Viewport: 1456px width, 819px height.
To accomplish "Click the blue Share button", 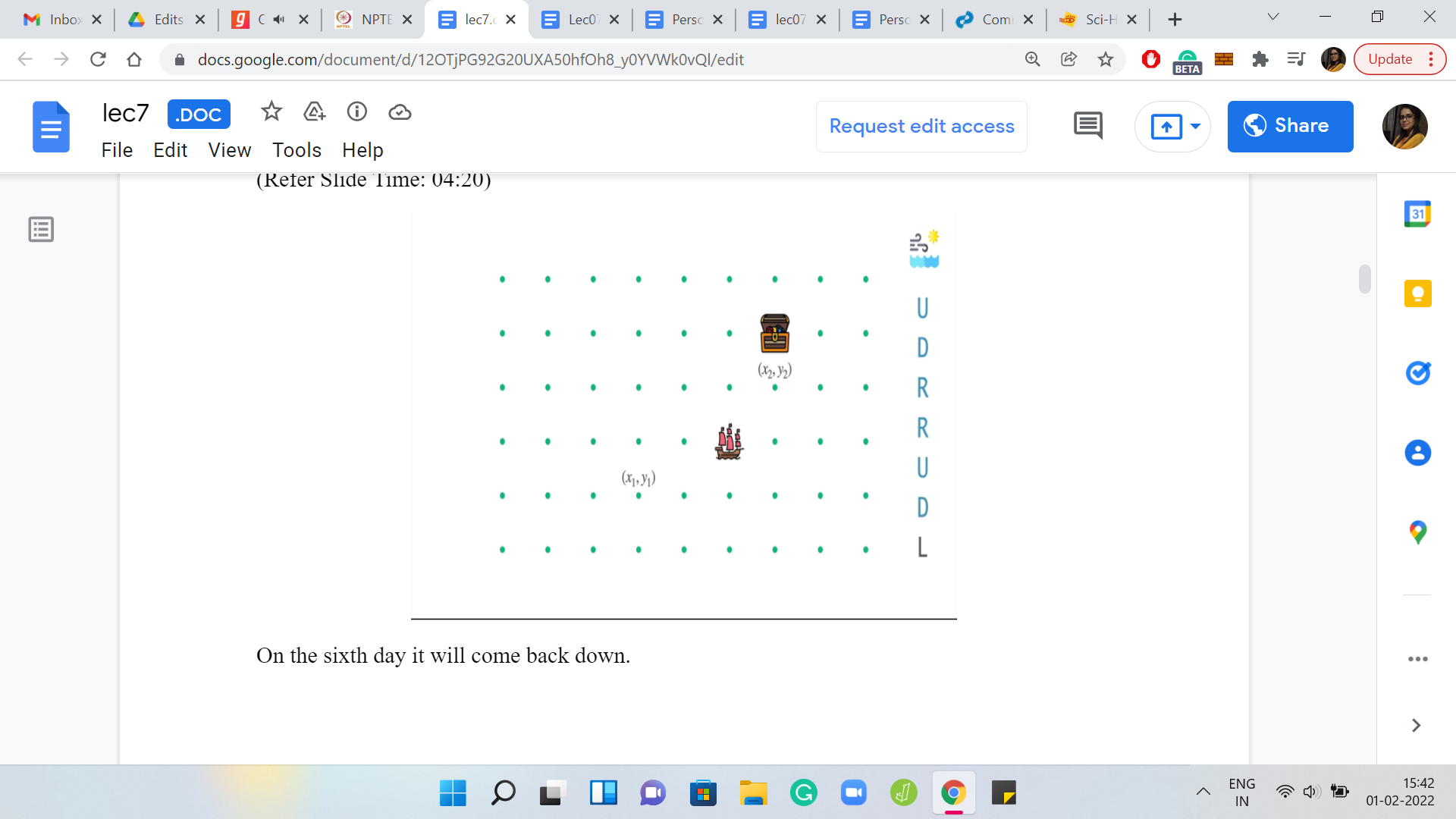I will coord(1289,126).
